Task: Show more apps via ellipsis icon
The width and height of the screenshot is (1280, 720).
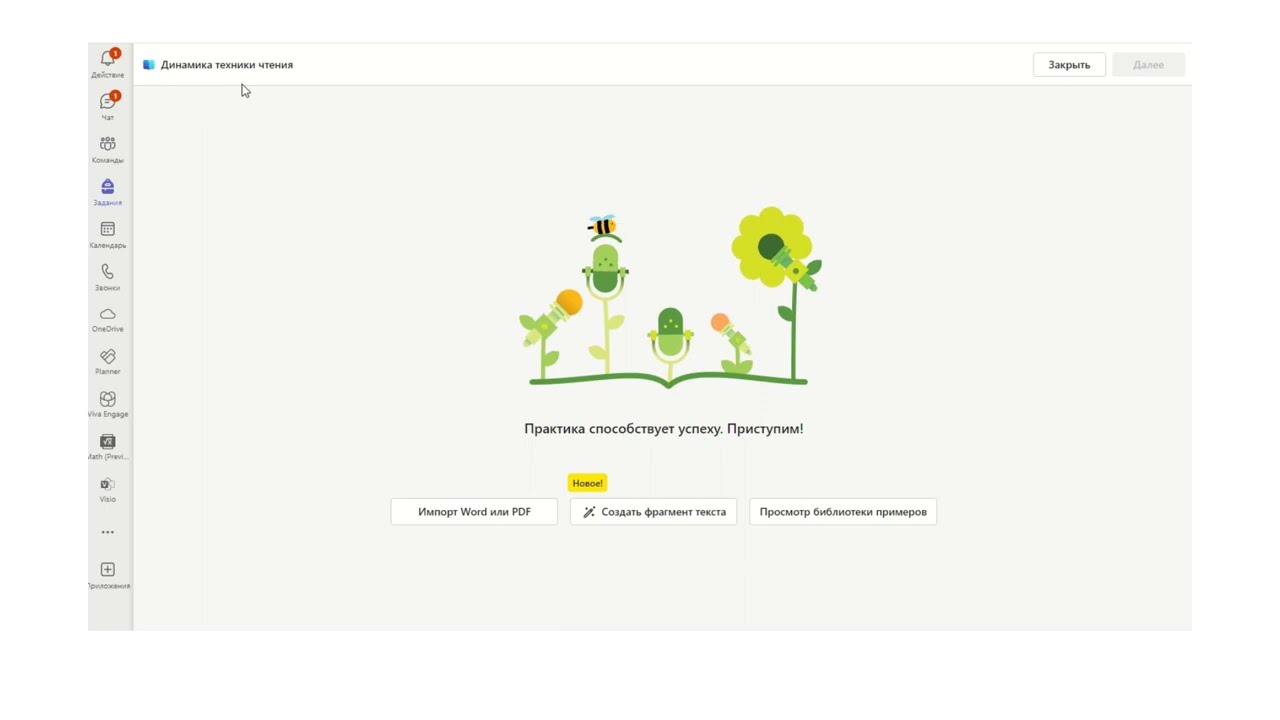Action: 108,532
